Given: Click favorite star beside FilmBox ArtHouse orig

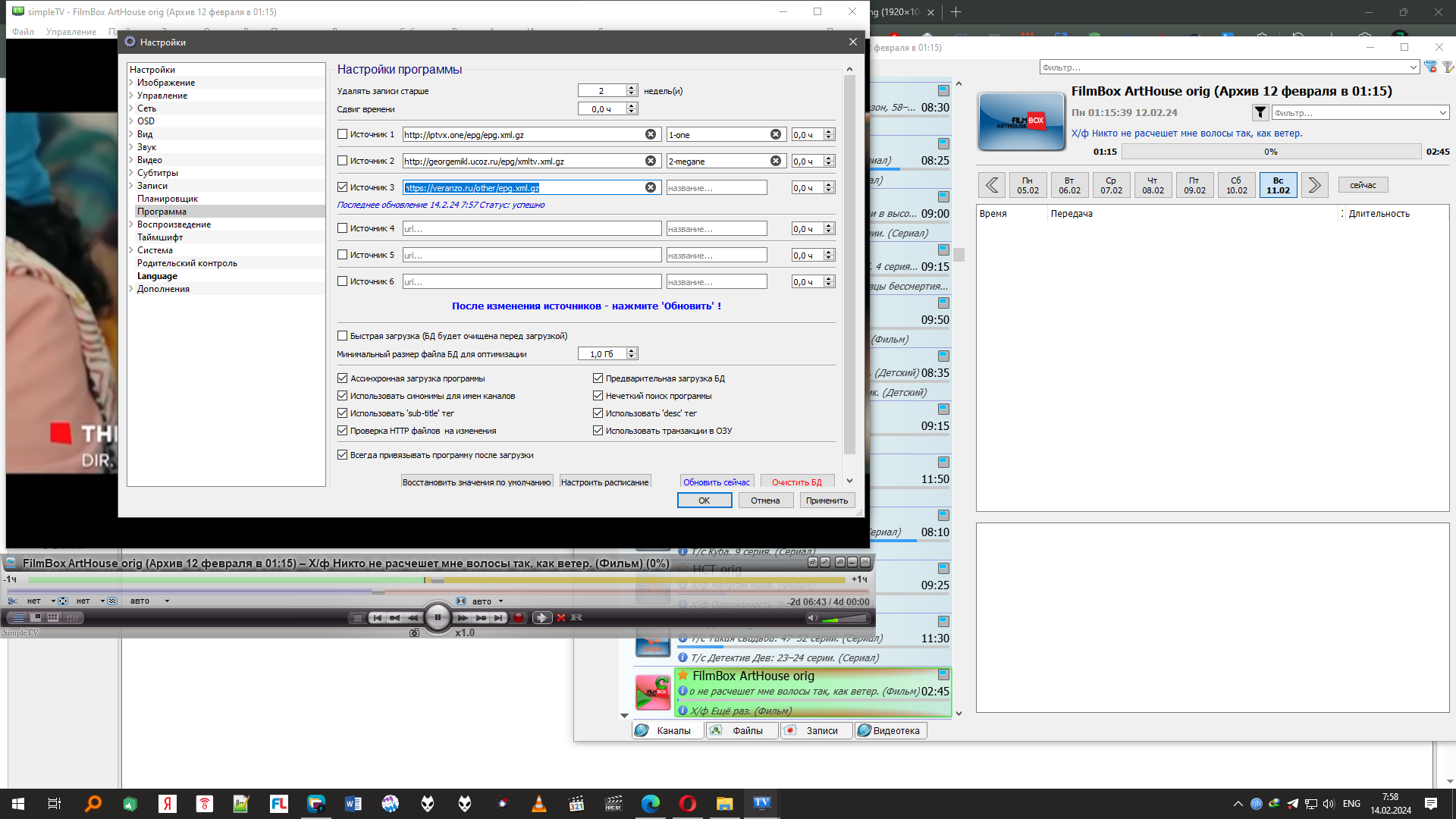Looking at the screenshot, I should tap(682, 675).
